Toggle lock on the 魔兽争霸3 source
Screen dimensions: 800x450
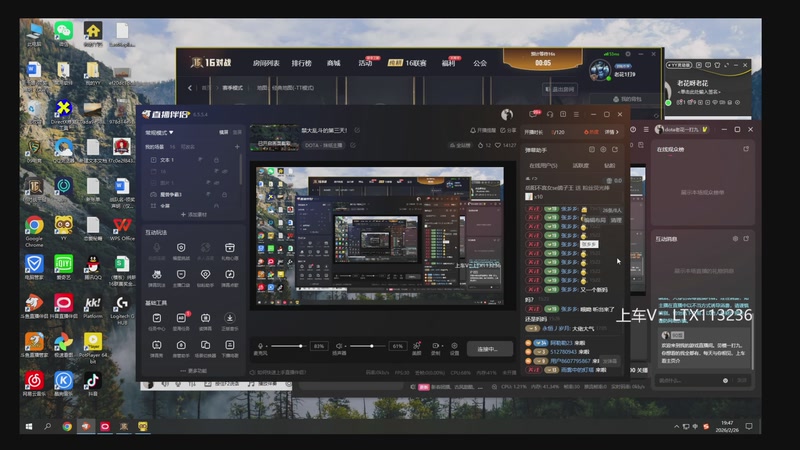coord(224,194)
